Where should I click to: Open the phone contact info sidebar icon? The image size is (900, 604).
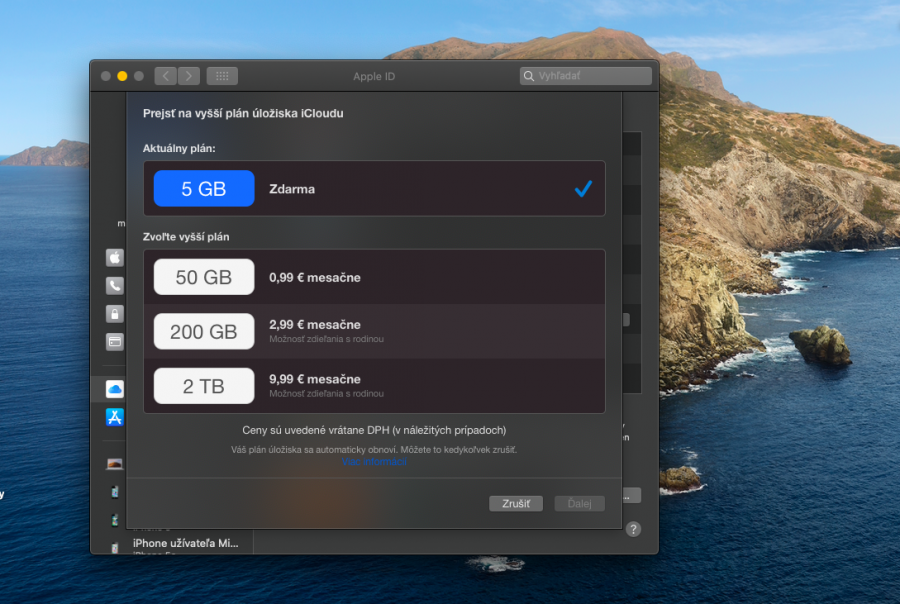coord(115,285)
